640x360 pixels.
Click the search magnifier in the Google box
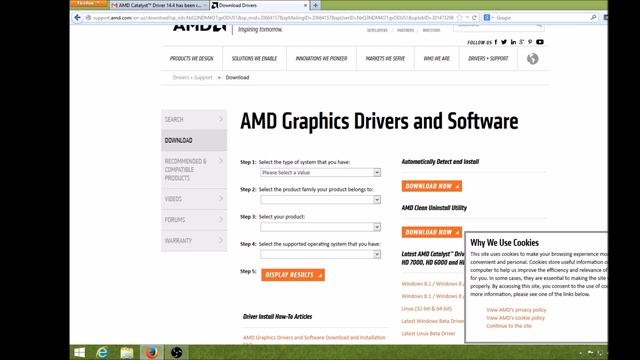pyautogui.click(x=593, y=18)
